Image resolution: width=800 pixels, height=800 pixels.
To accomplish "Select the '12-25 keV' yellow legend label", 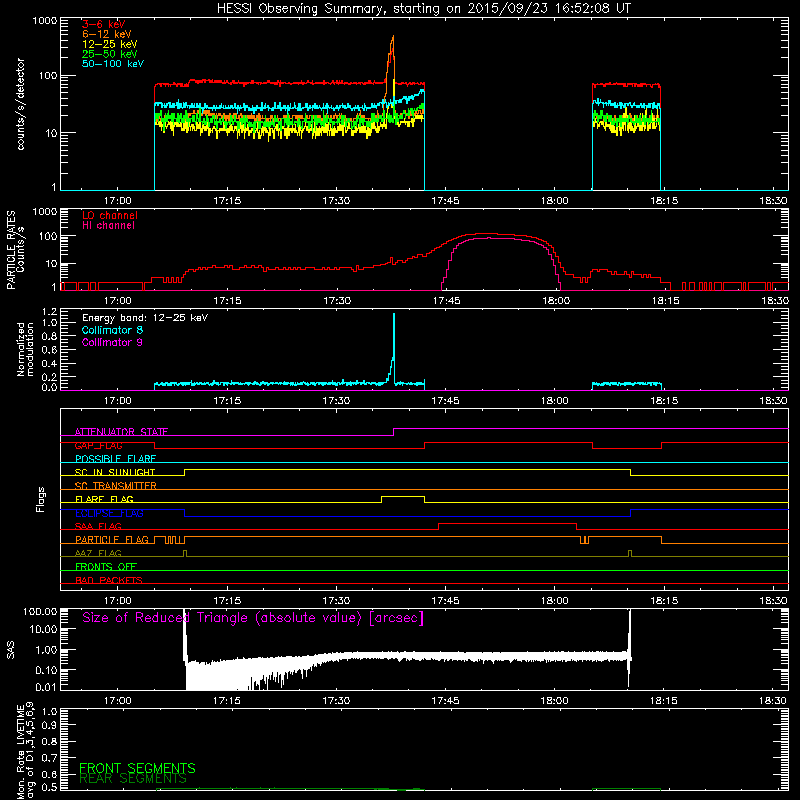I will (x=110, y=44).
